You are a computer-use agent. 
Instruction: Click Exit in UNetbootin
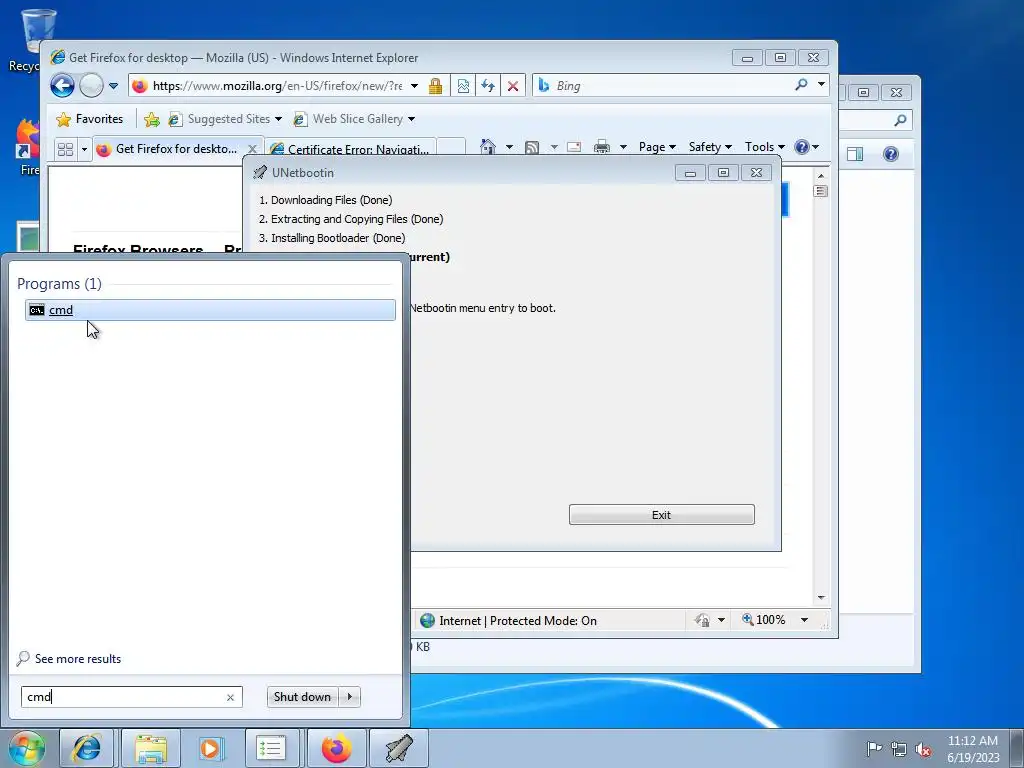pyautogui.click(x=662, y=515)
